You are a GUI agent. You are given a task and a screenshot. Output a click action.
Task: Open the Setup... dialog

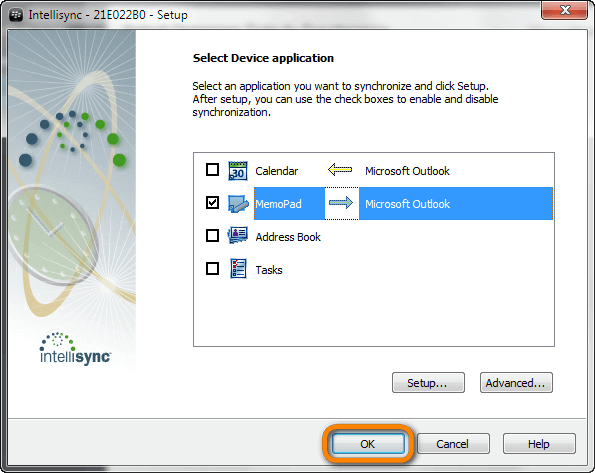pos(428,383)
